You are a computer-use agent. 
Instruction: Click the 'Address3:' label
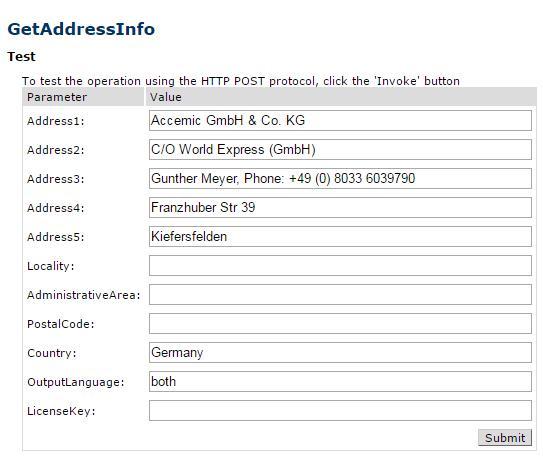[x=55, y=179]
